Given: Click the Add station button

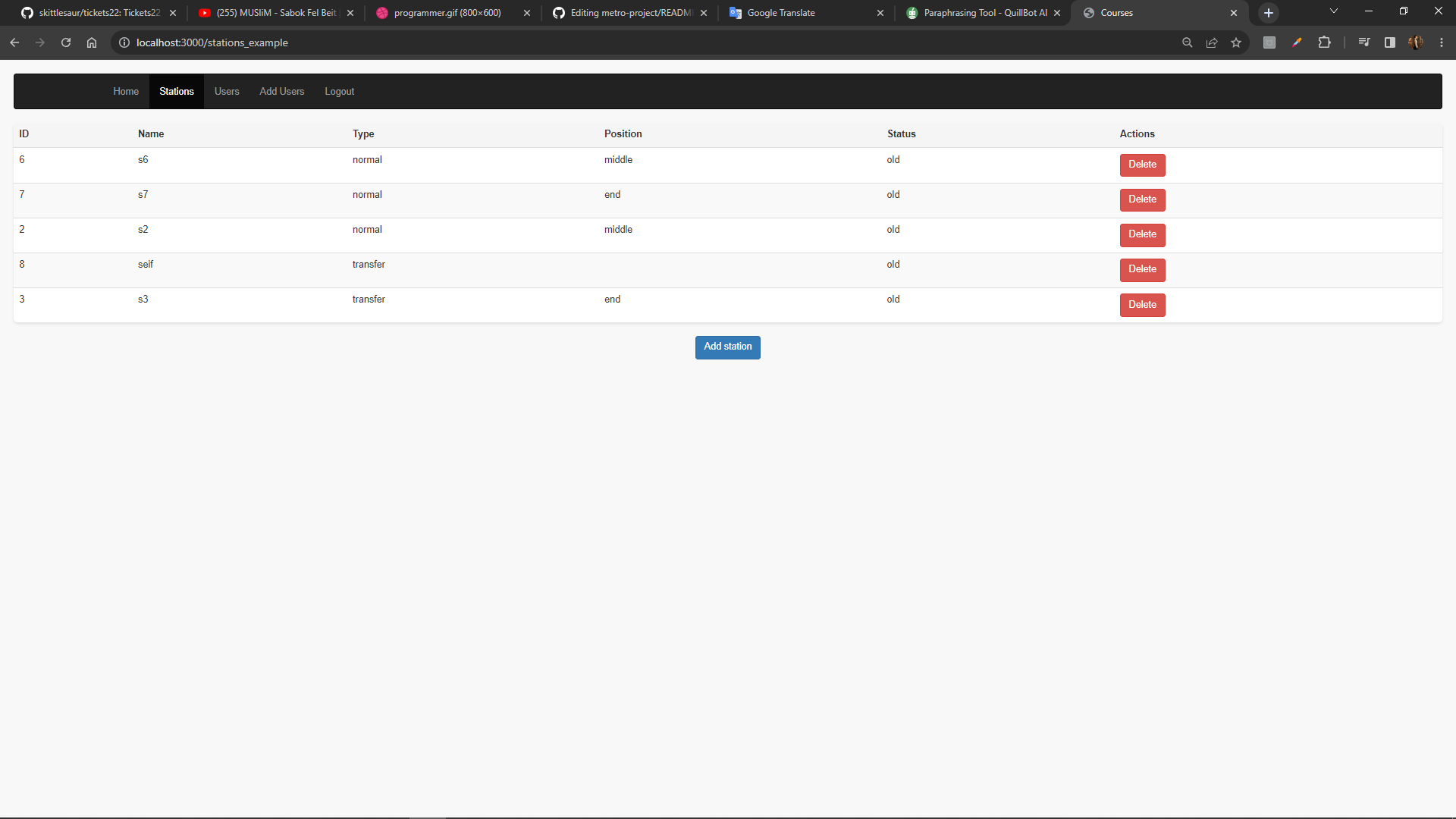Looking at the screenshot, I should pyautogui.click(x=727, y=347).
